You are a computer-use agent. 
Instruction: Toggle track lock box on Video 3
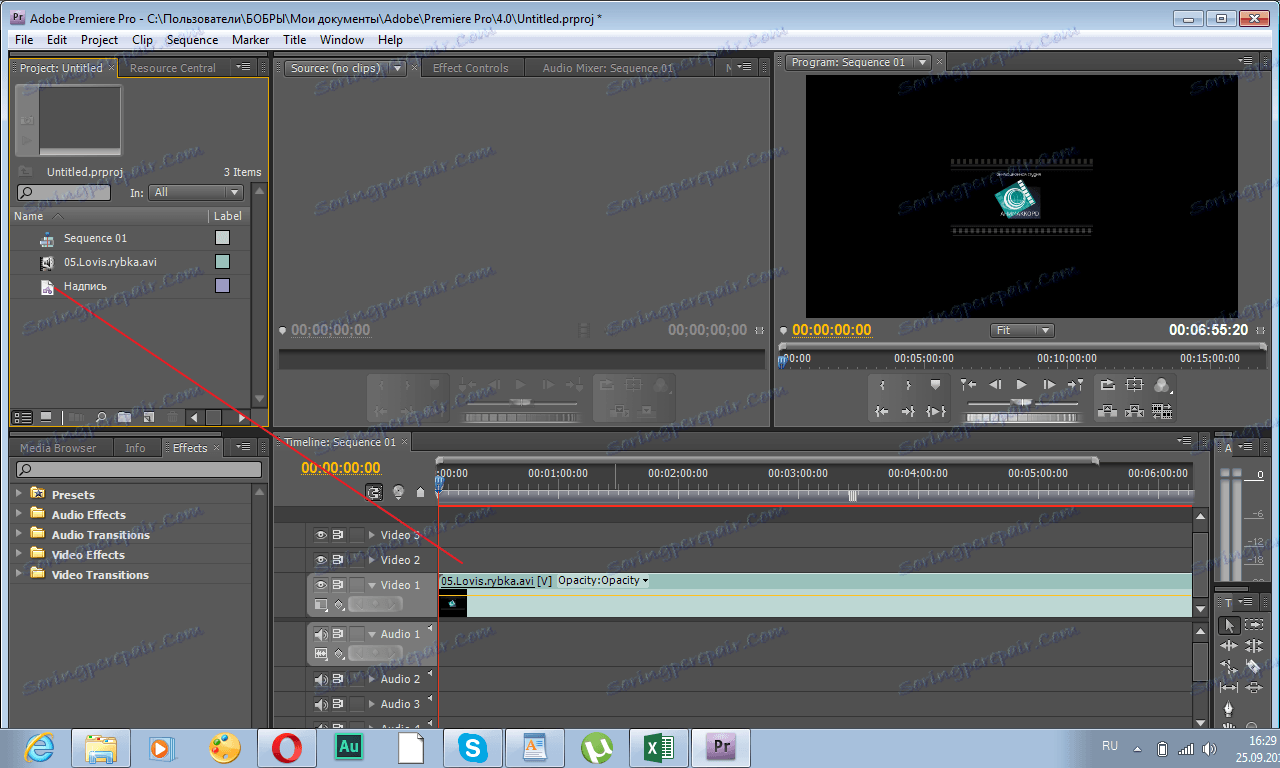(x=356, y=535)
